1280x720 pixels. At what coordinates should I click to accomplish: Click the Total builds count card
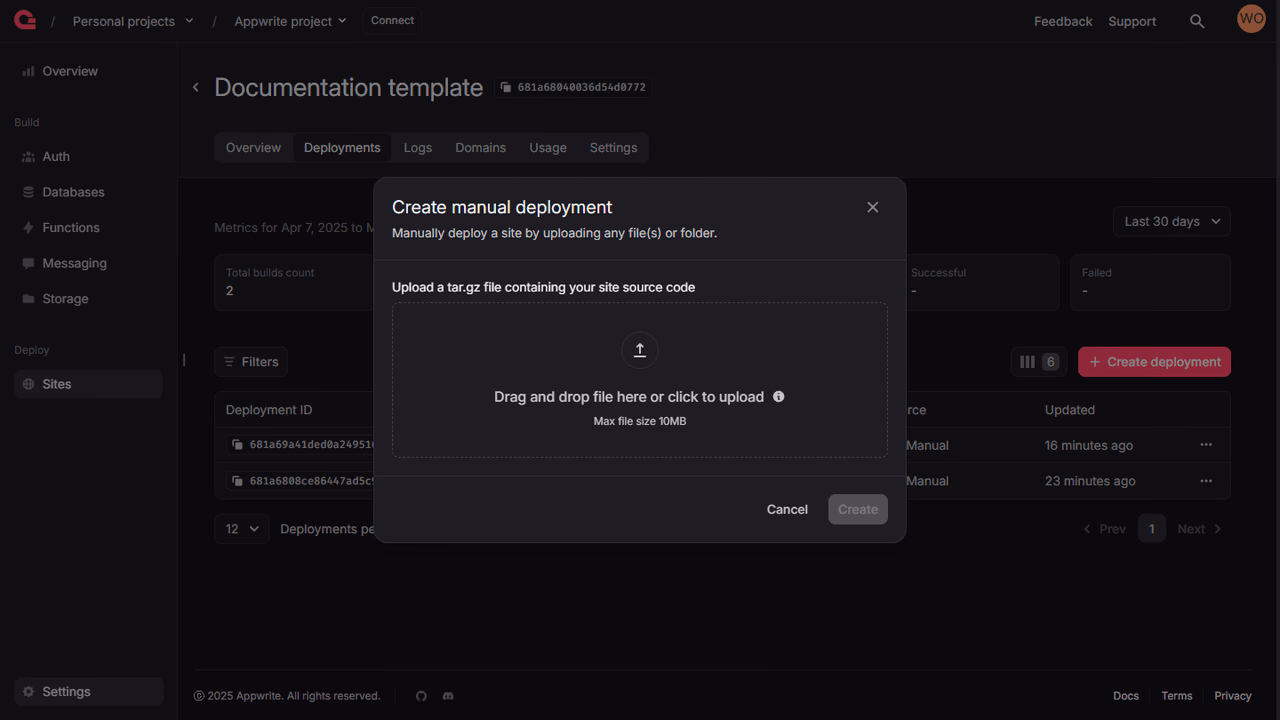tap(294, 282)
